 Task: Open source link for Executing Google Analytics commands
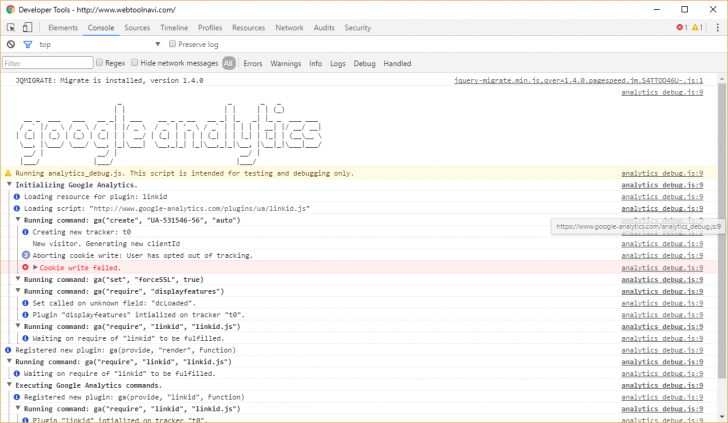[662, 385]
